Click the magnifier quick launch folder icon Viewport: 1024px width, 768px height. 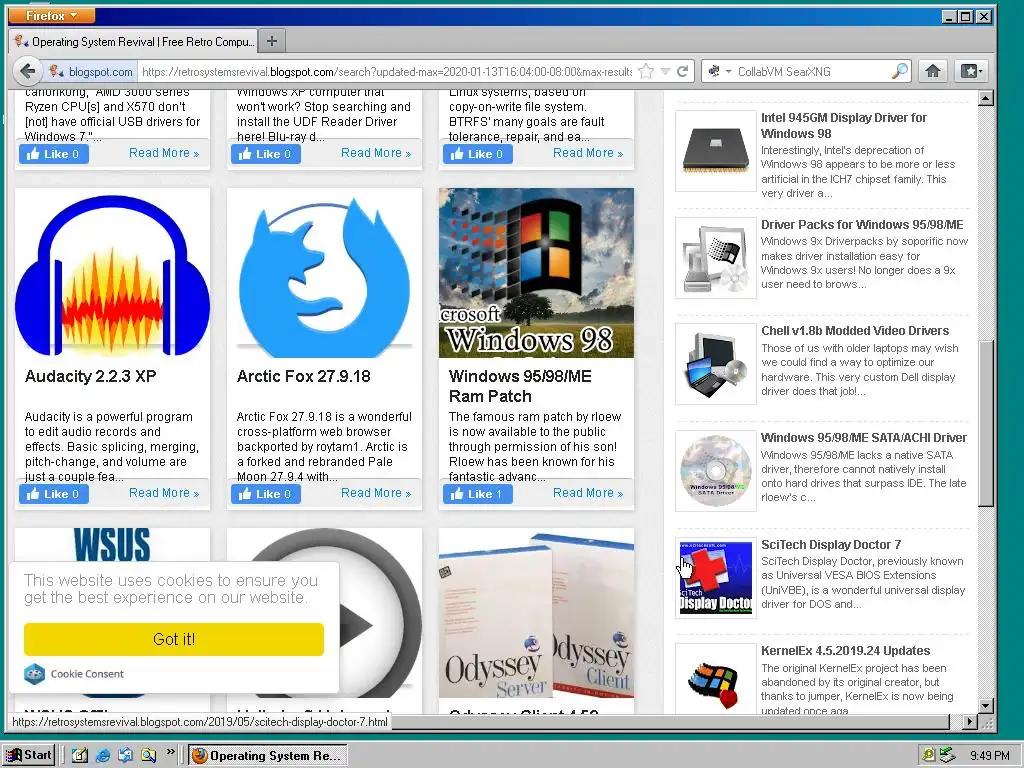[148, 756]
